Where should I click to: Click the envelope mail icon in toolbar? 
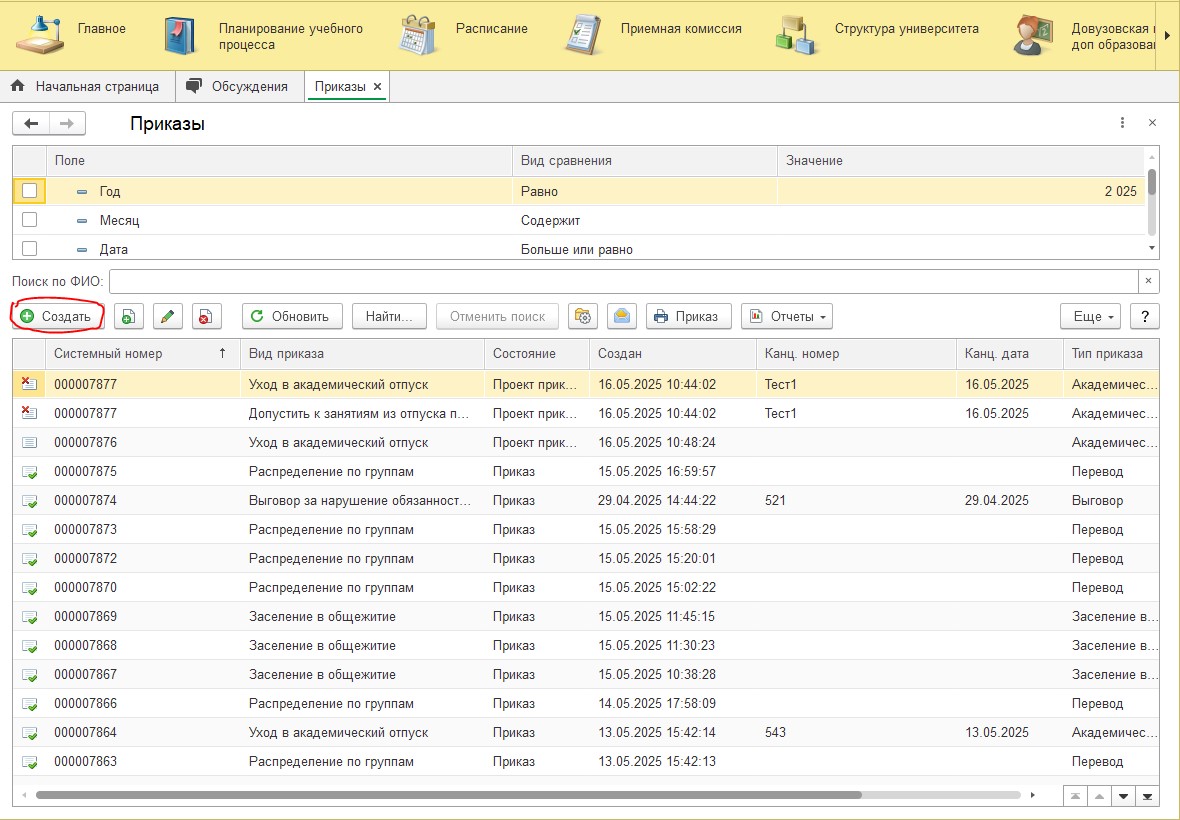622,317
